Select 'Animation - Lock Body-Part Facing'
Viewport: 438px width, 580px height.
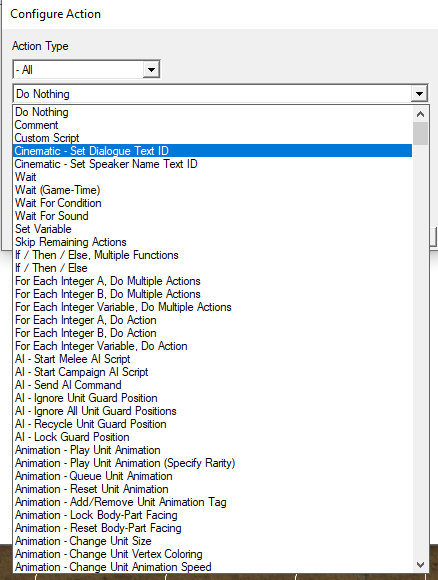213,515
